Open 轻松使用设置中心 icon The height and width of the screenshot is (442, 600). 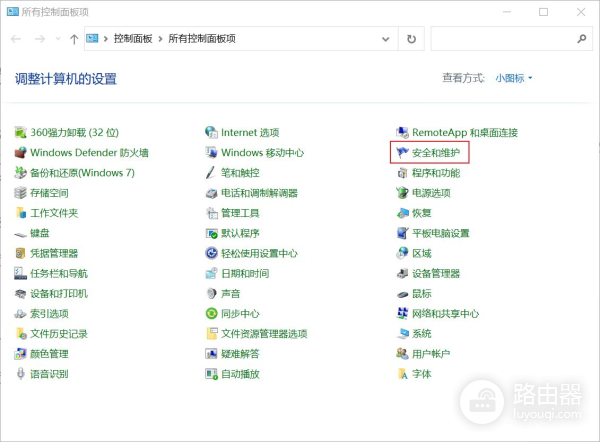click(x=211, y=253)
